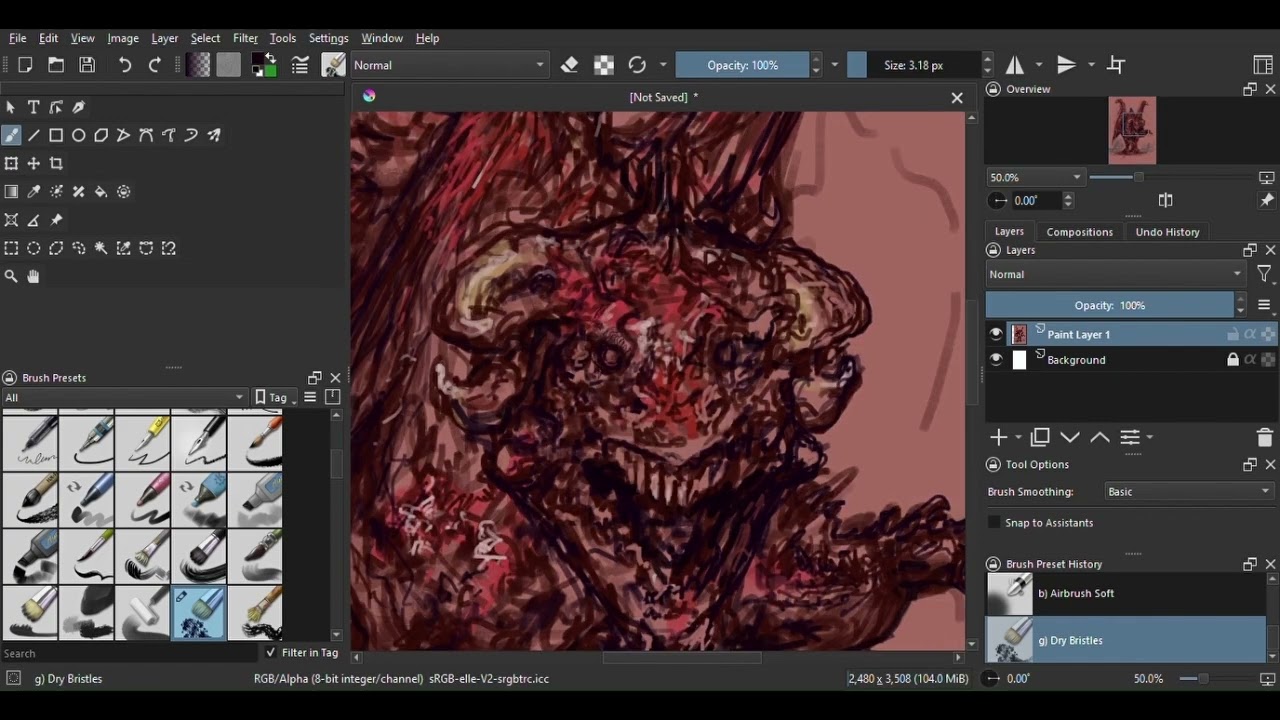Create a new document
The height and width of the screenshot is (720, 1280).
pyautogui.click(x=25, y=65)
